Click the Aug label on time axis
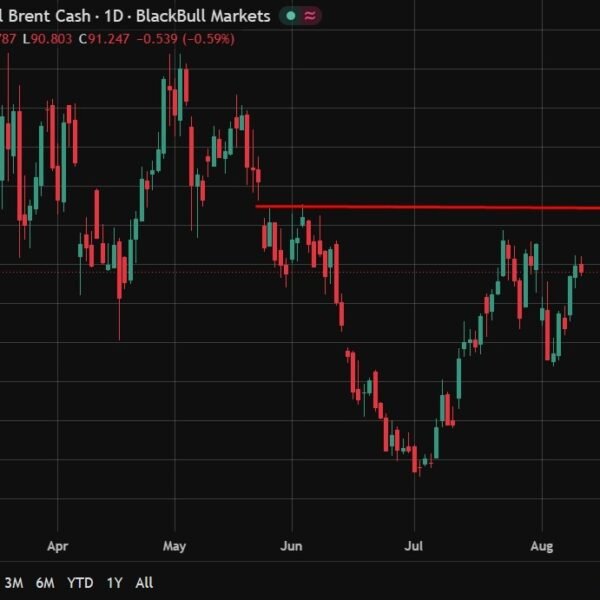The width and height of the screenshot is (600, 600). click(x=542, y=546)
